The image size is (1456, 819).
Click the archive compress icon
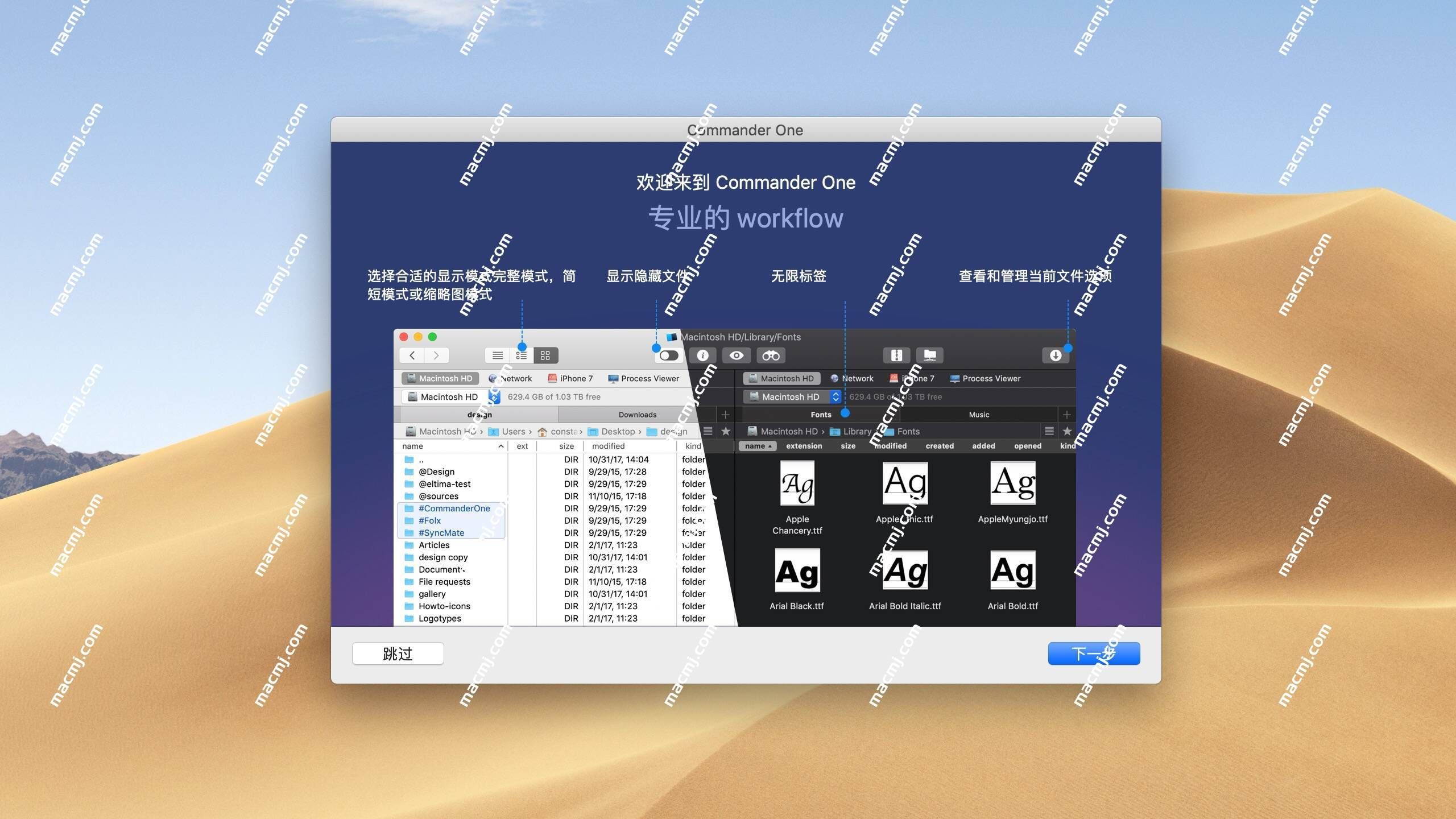(896, 355)
